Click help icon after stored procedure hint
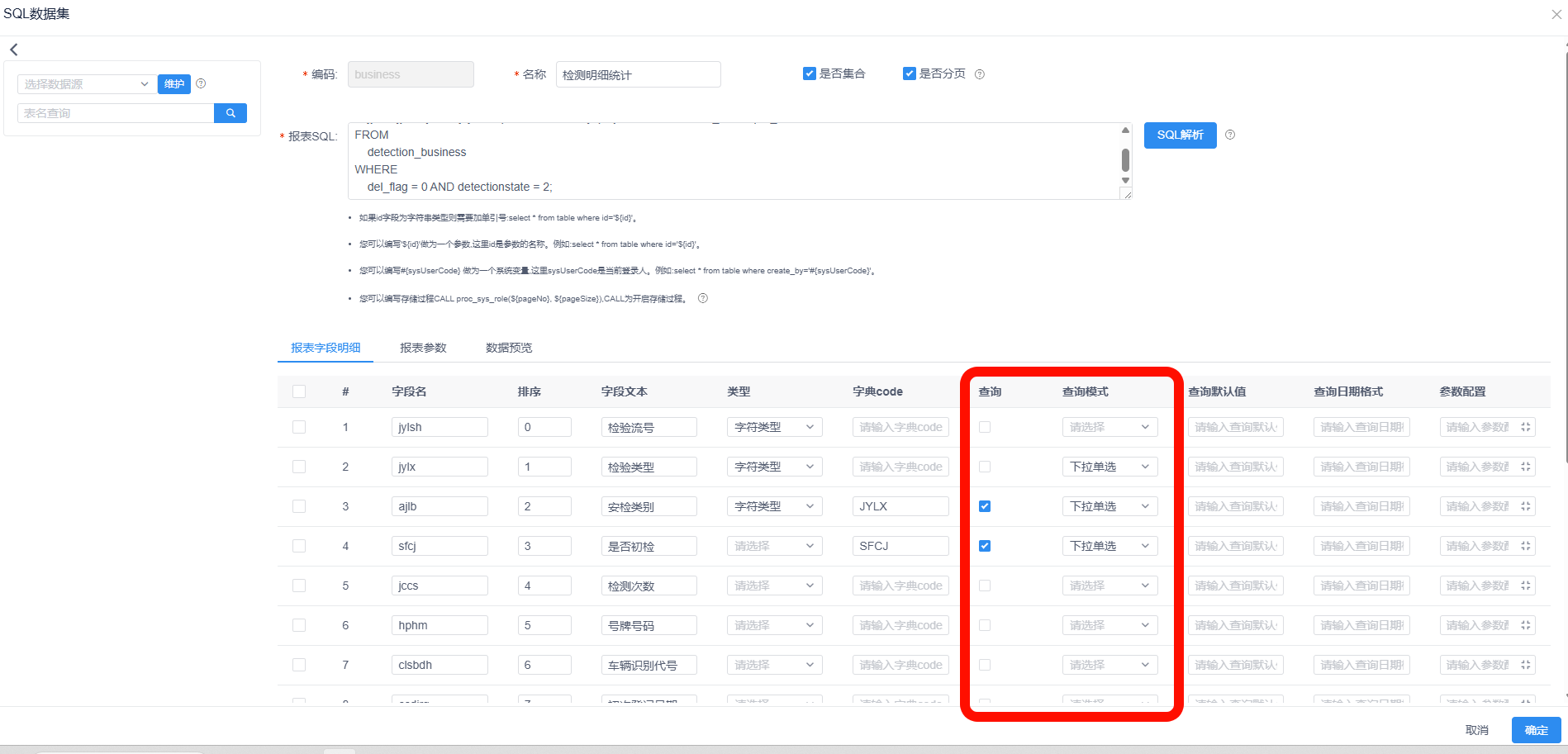The image size is (1568, 754). tap(703, 298)
